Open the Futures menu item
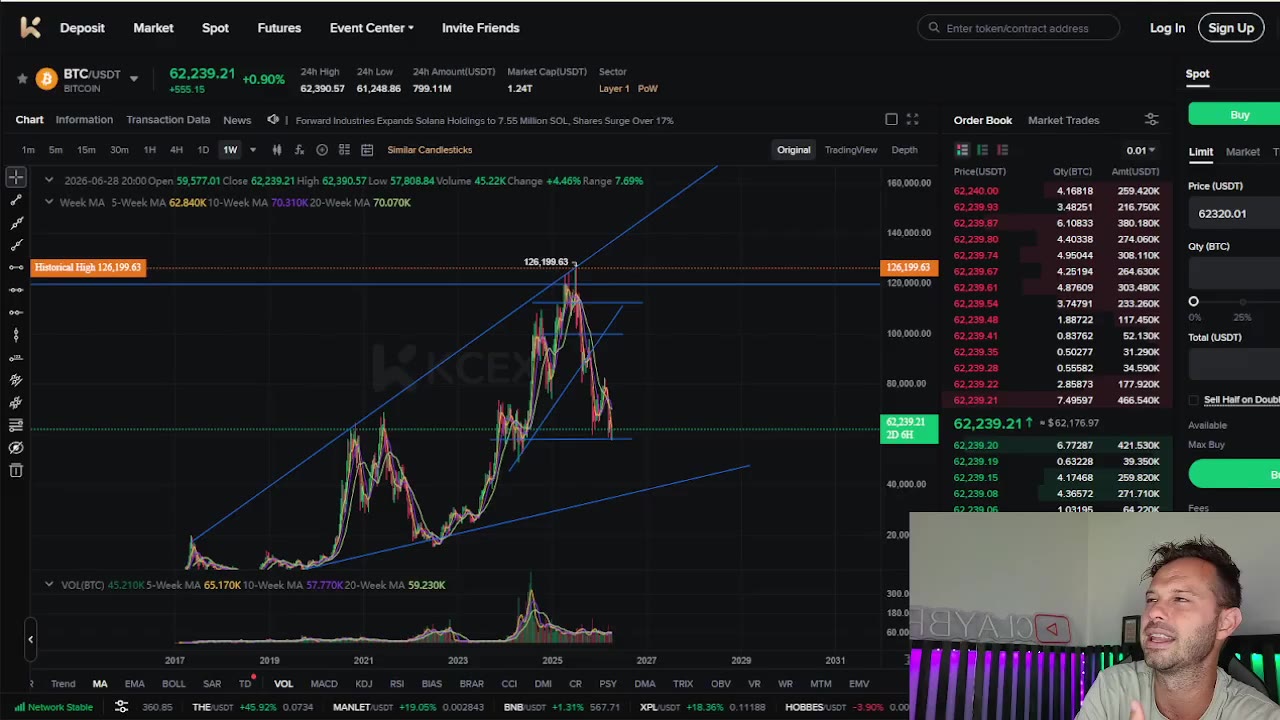The height and width of the screenshot is (720, 1280). click(x=279, y=28)
